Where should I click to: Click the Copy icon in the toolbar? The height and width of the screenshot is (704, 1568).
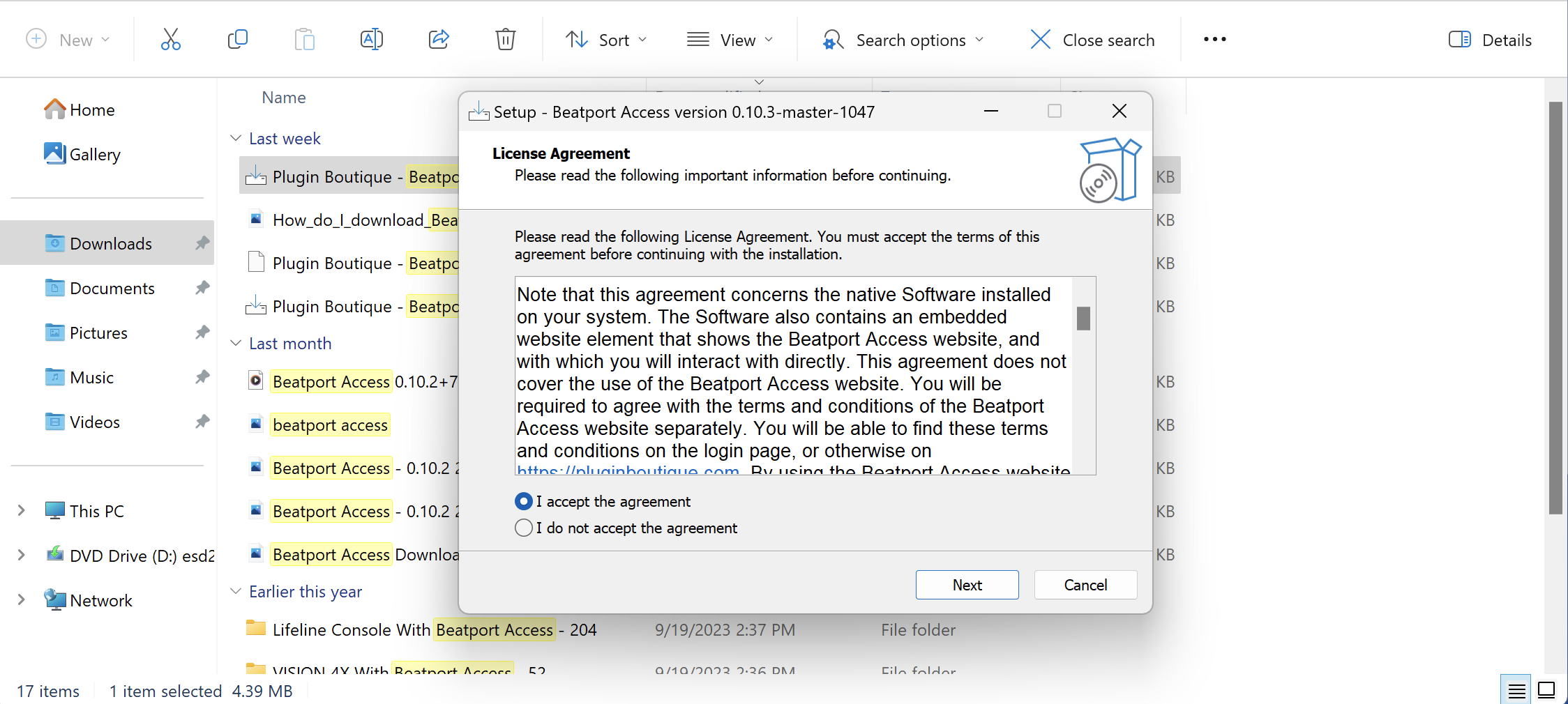click(x=237, y=39)
